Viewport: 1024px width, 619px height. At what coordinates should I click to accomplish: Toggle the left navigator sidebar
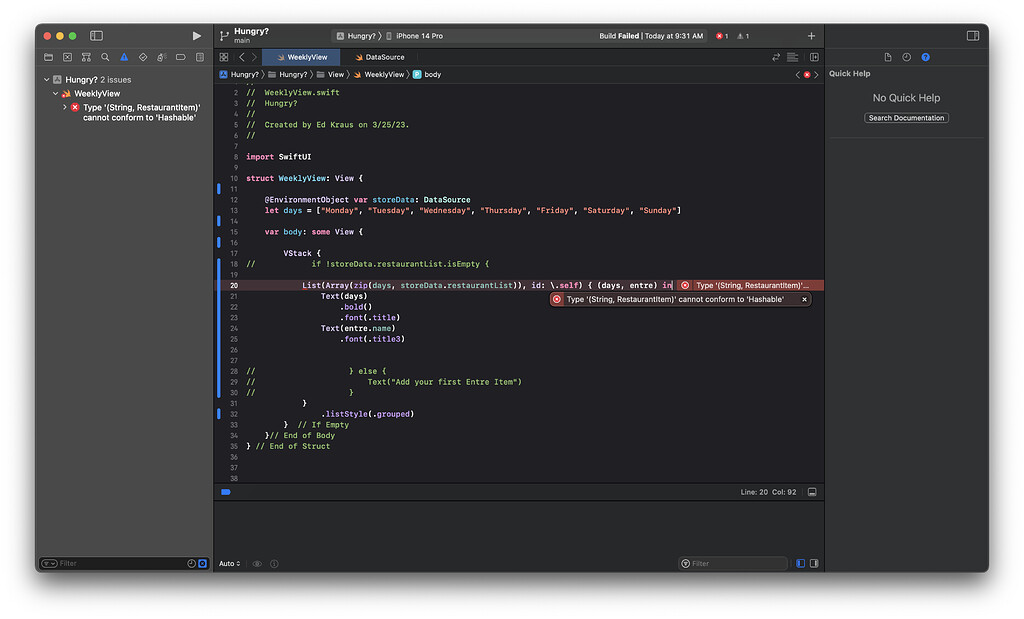pyautogui.click(x=96, y=36)
